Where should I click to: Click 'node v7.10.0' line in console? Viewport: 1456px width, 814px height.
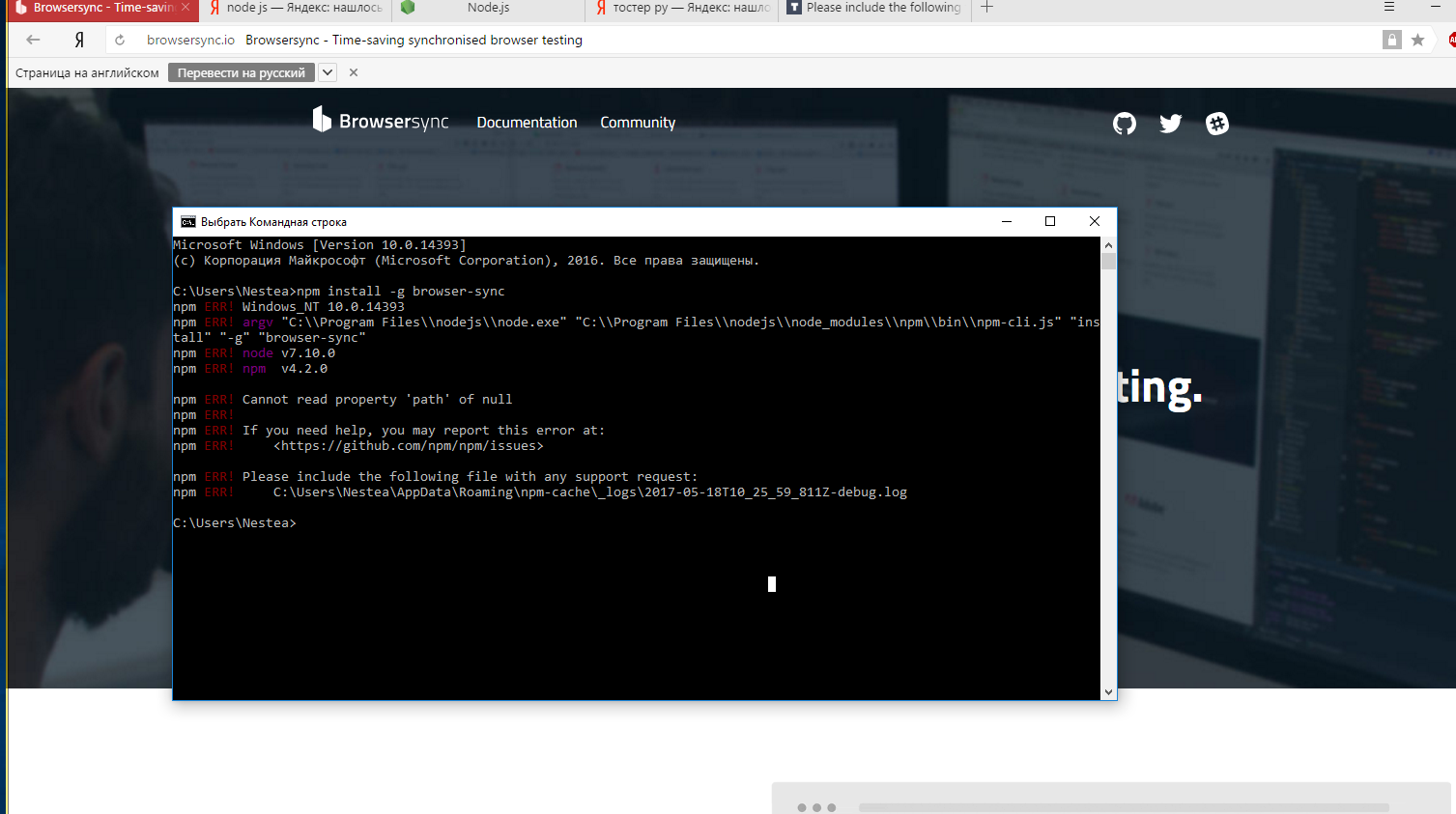(x=289, y=352)
